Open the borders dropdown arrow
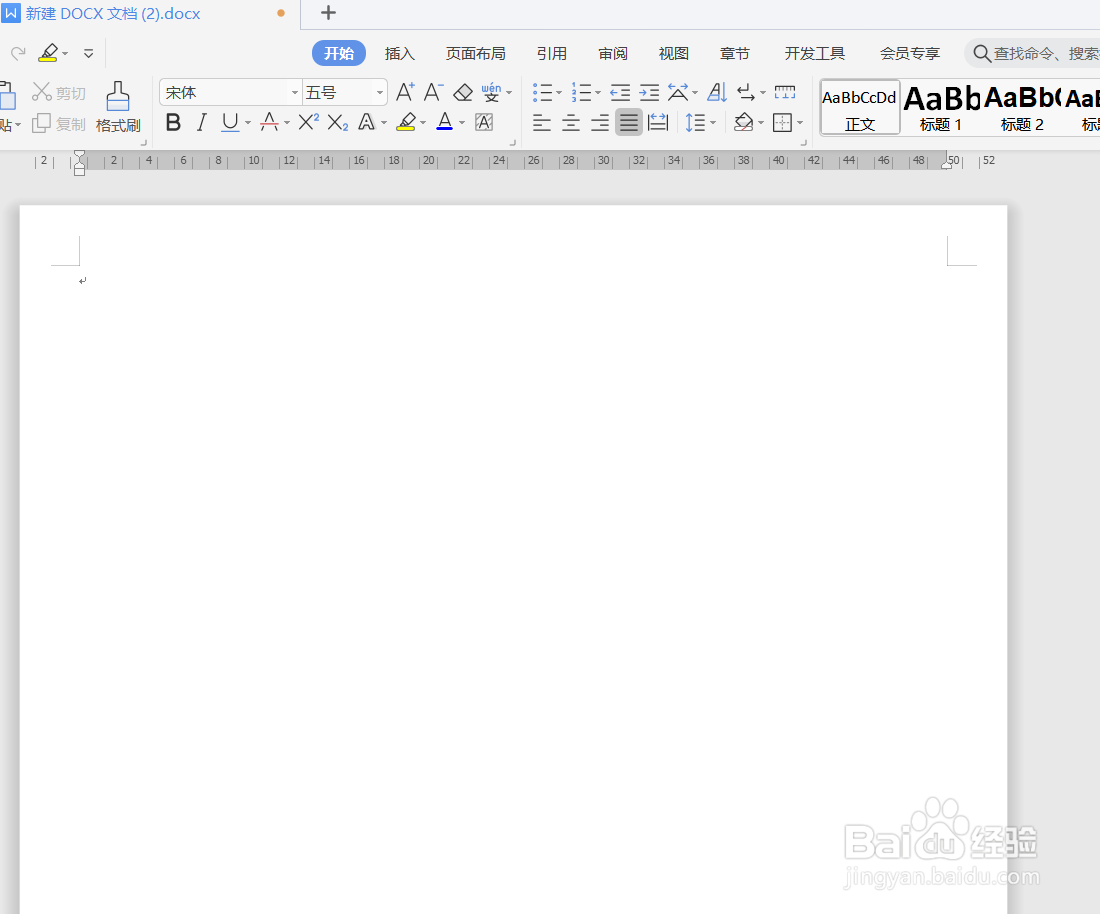 (800, 123)
